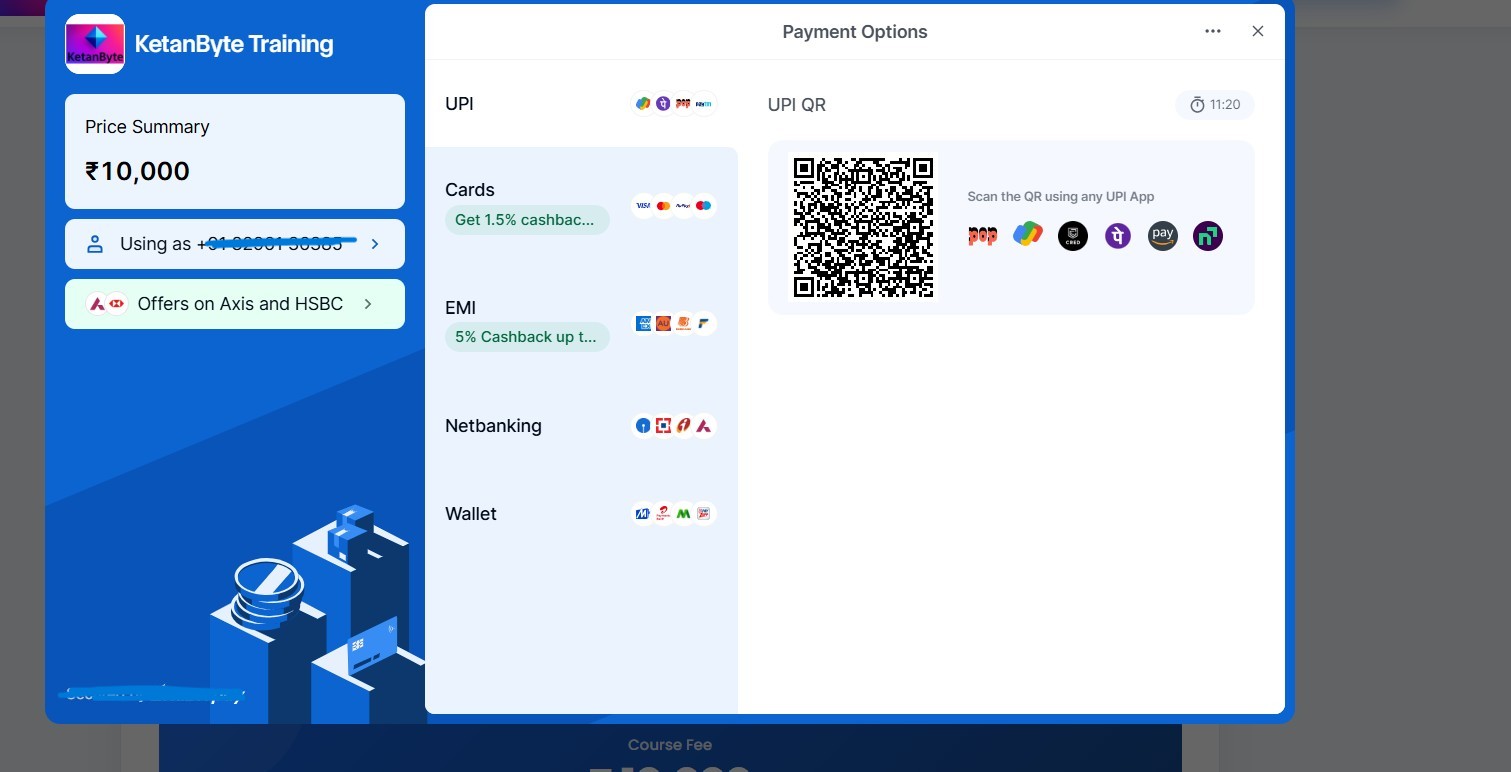This screenshot has width=1511, height=772.
Task: Select the Cards payment method
Action: [581, 206]
